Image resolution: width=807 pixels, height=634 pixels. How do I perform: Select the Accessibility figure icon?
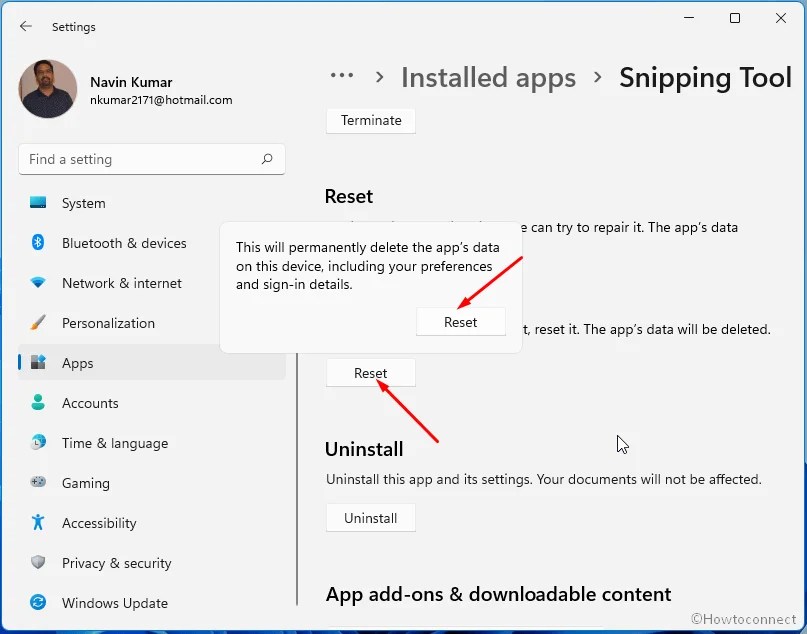(36, 523)
